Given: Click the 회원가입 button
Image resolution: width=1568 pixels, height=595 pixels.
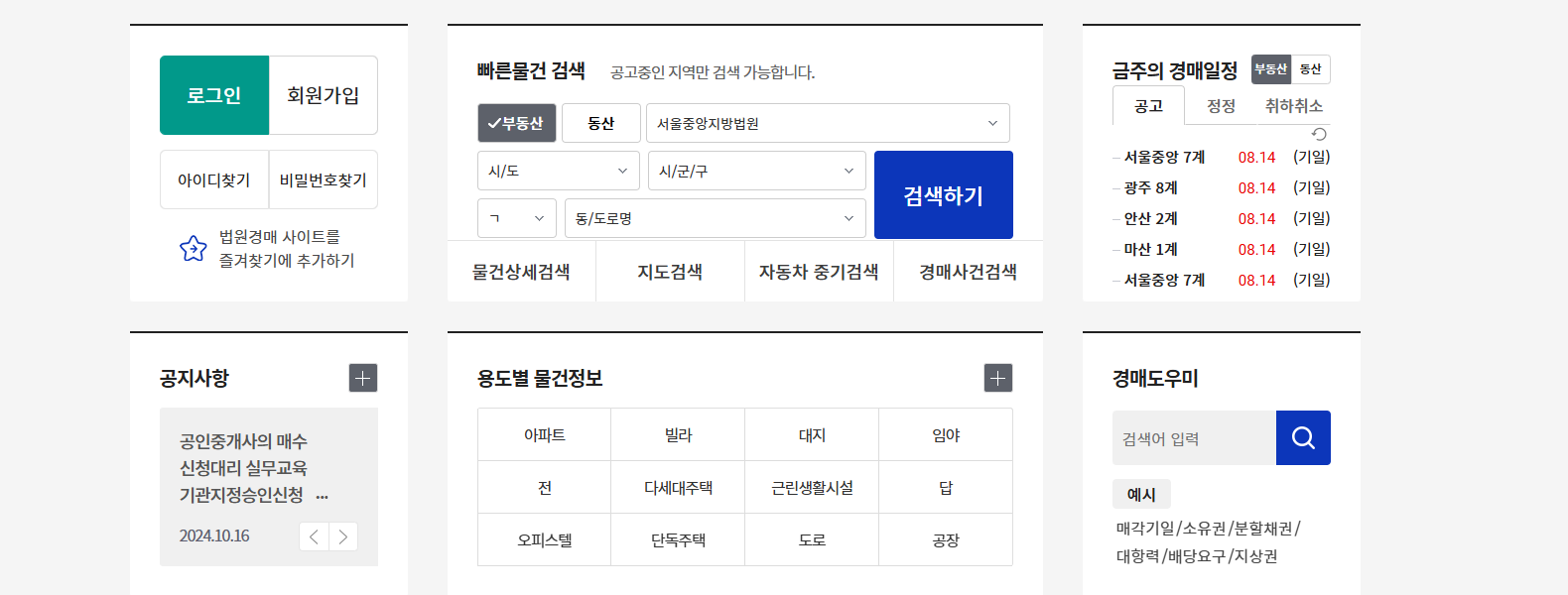Looking at the screenshot, I should 324,95.
